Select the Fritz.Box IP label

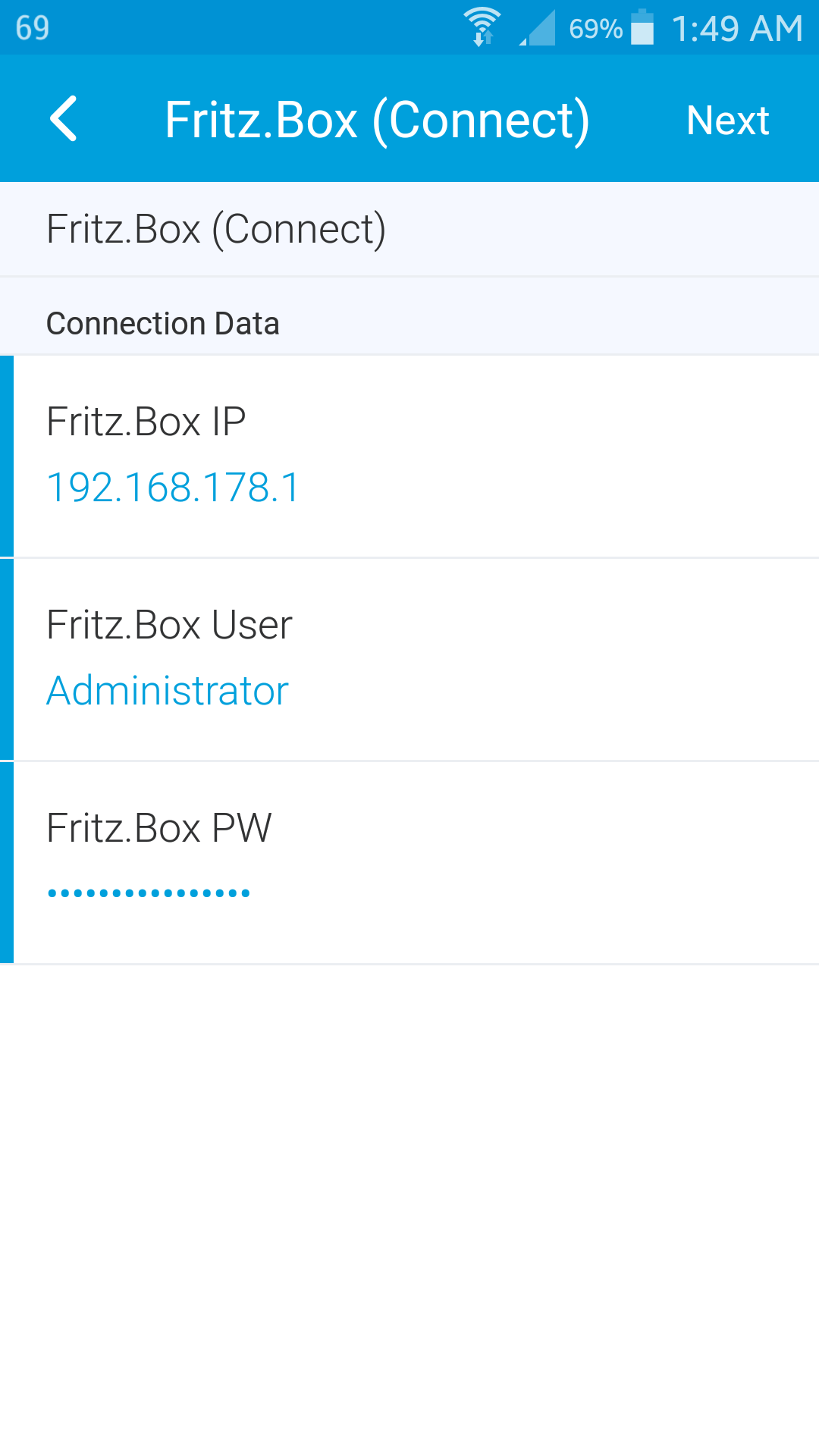tap(146, 422)
